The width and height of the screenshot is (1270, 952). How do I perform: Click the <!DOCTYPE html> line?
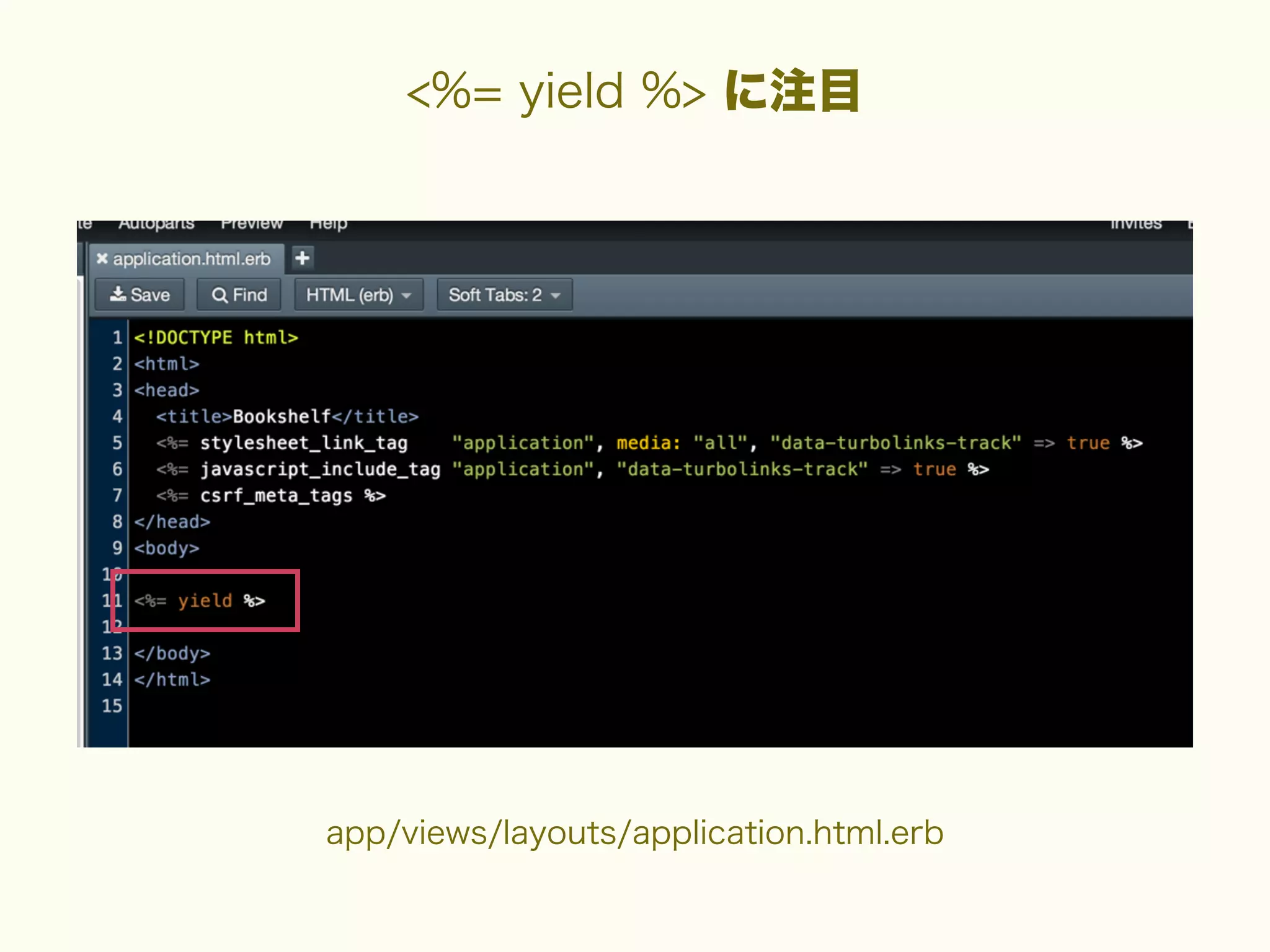point(216,338)
